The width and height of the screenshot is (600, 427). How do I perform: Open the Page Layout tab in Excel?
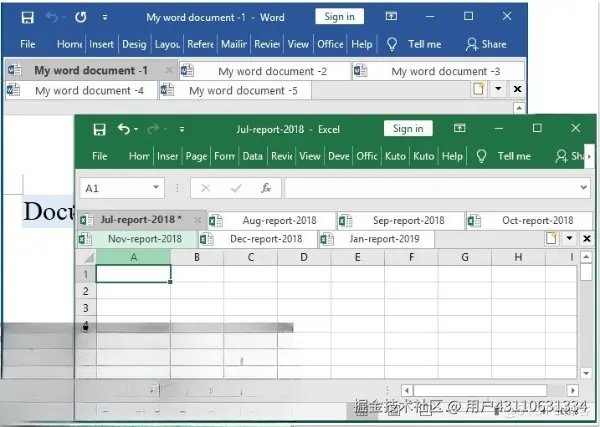pos(196,156)
